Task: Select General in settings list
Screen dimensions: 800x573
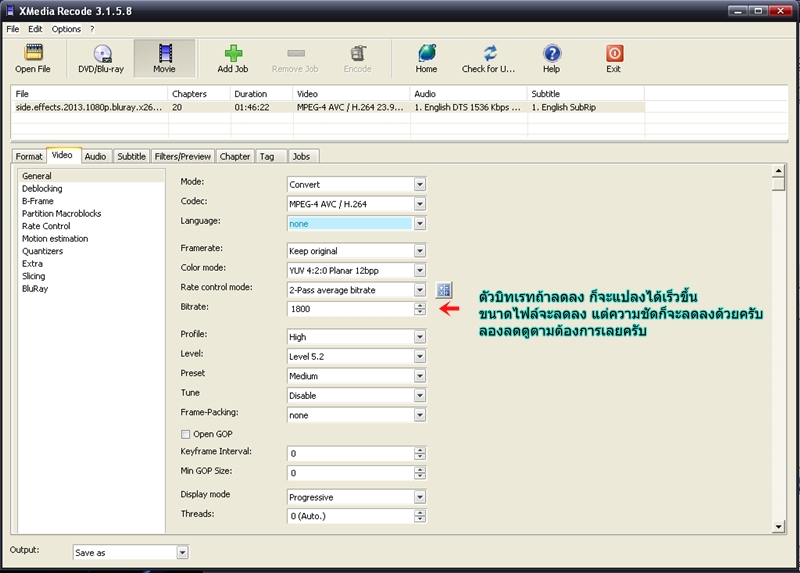Action: pyautogui.click(x=91, y=176)
